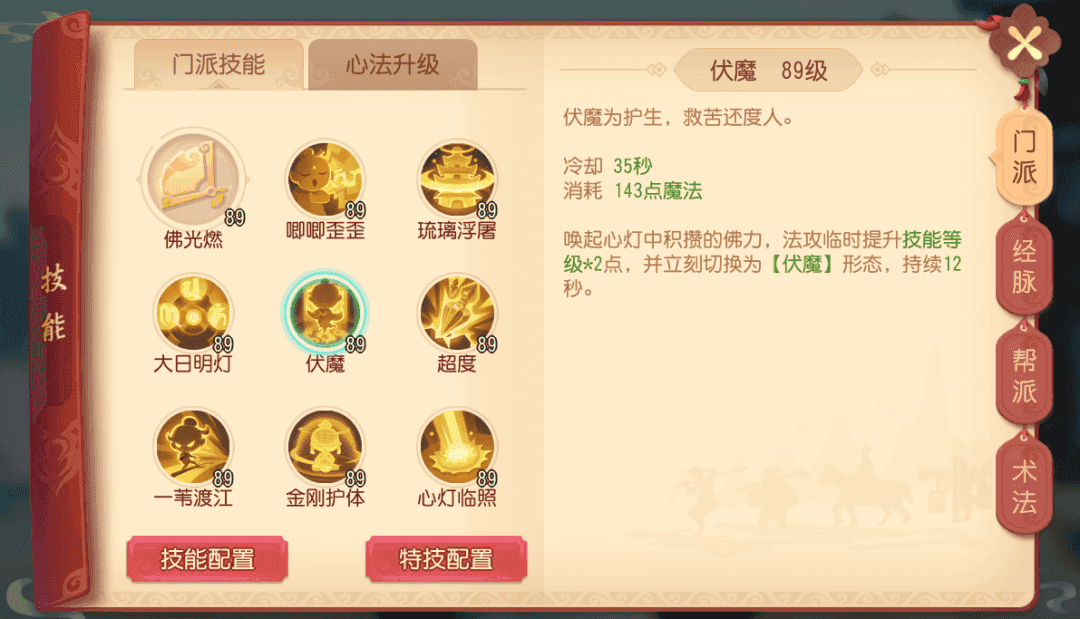Click the 技能 scroll handle label
The width and height of the screenshot is (1080, 619).
pyautogui.click(x=54, y=302)
